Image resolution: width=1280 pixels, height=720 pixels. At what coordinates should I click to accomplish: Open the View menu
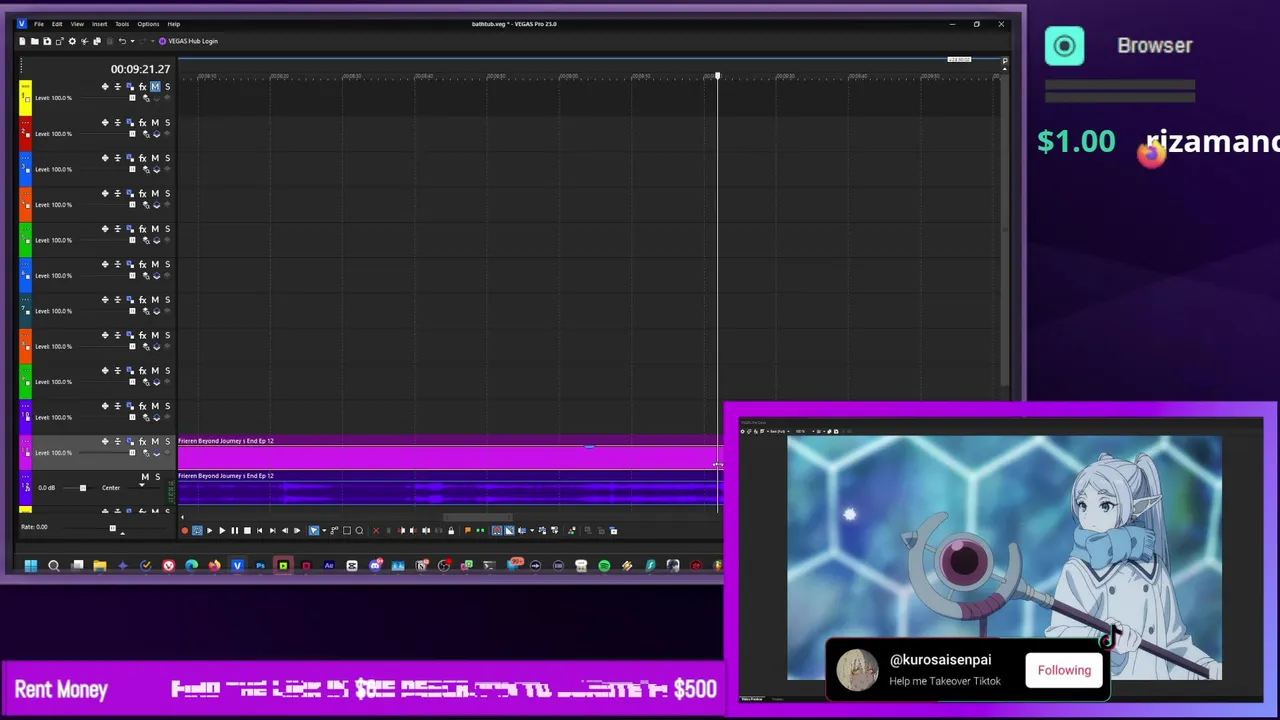[x=77, y=24]
